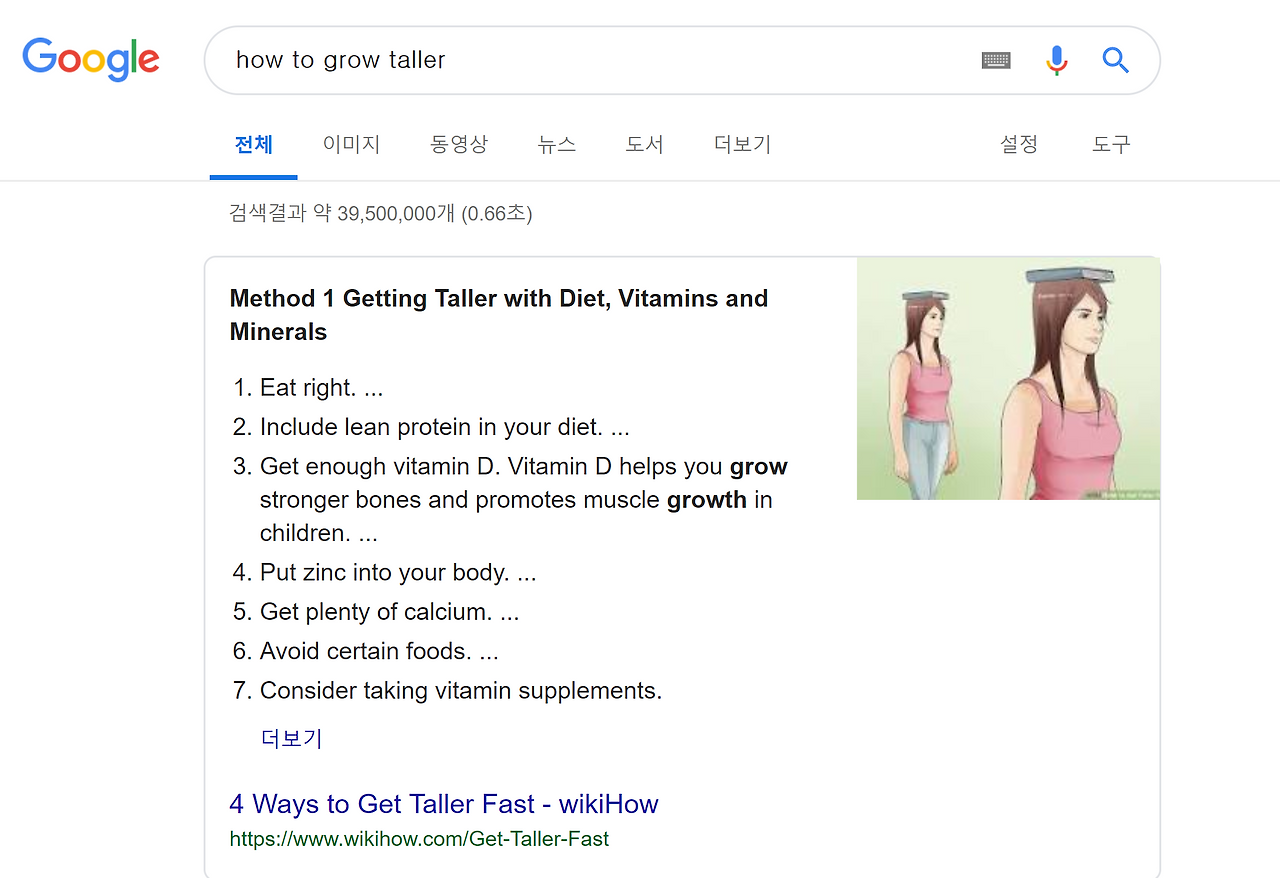1280x878 pixels.
Task: Open '4 Ways to Get Taller Fast - wikiHow'
Action: point(444,804)
